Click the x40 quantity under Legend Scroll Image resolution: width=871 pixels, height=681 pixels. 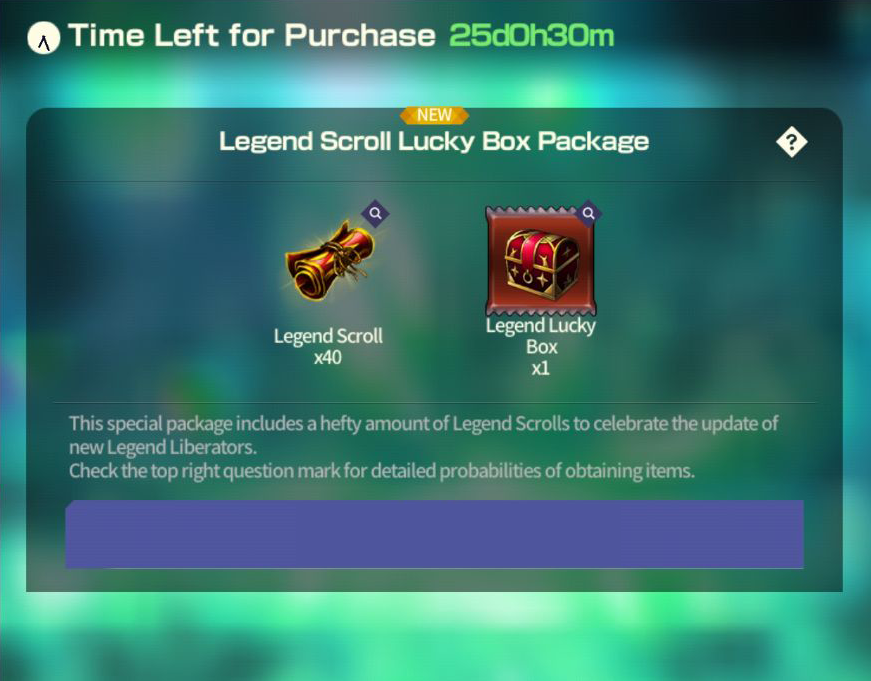point(328,357)
